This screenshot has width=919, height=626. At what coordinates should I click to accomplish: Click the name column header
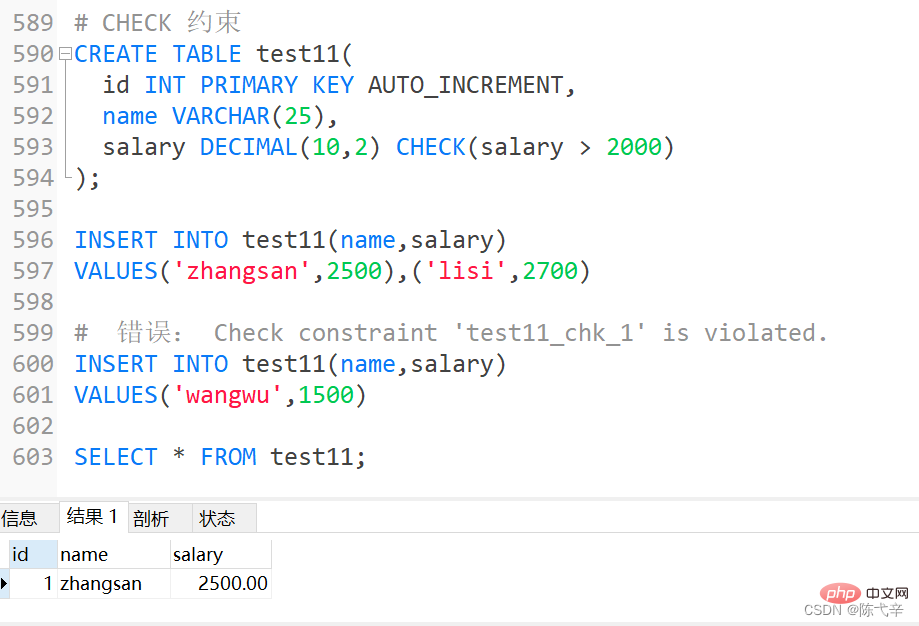[x=84, y=554]
